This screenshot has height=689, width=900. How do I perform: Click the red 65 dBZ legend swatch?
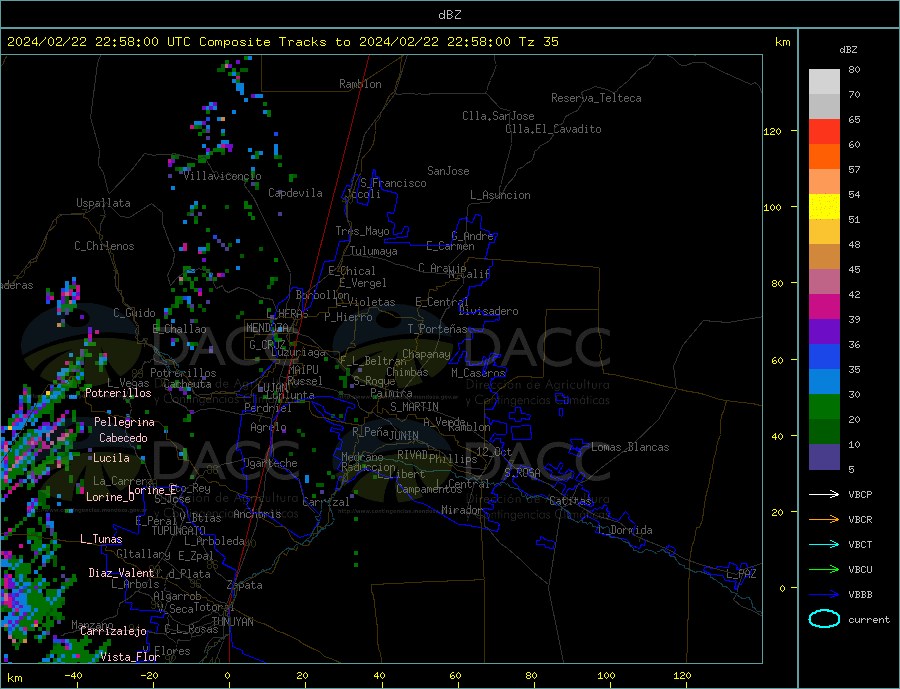[824, 131]
